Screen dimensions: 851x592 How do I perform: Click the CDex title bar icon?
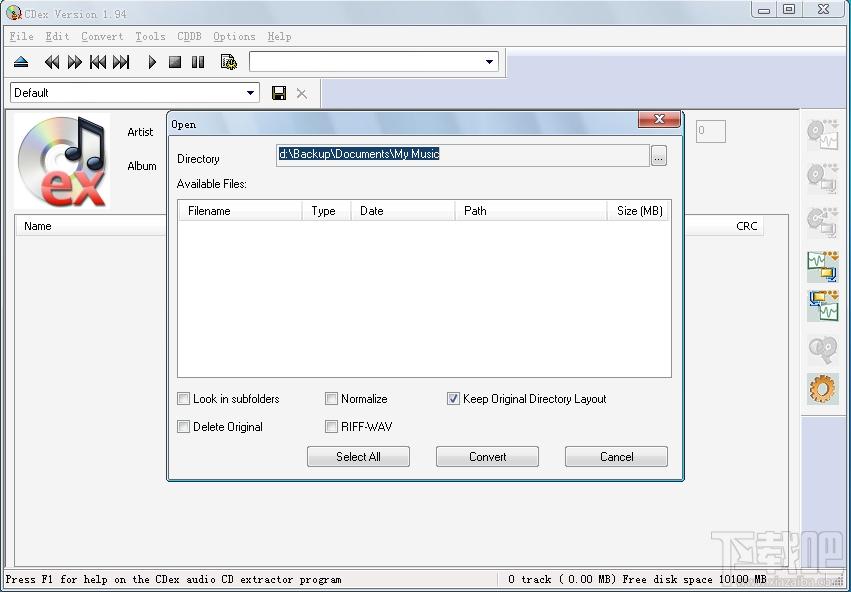pyautogui.click(x=14, y=13)
